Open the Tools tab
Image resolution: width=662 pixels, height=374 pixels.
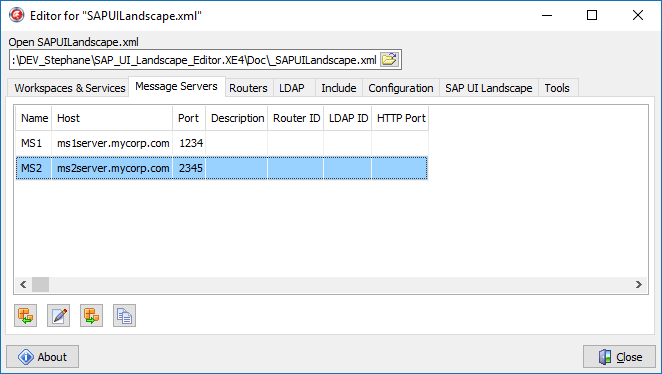557,88
